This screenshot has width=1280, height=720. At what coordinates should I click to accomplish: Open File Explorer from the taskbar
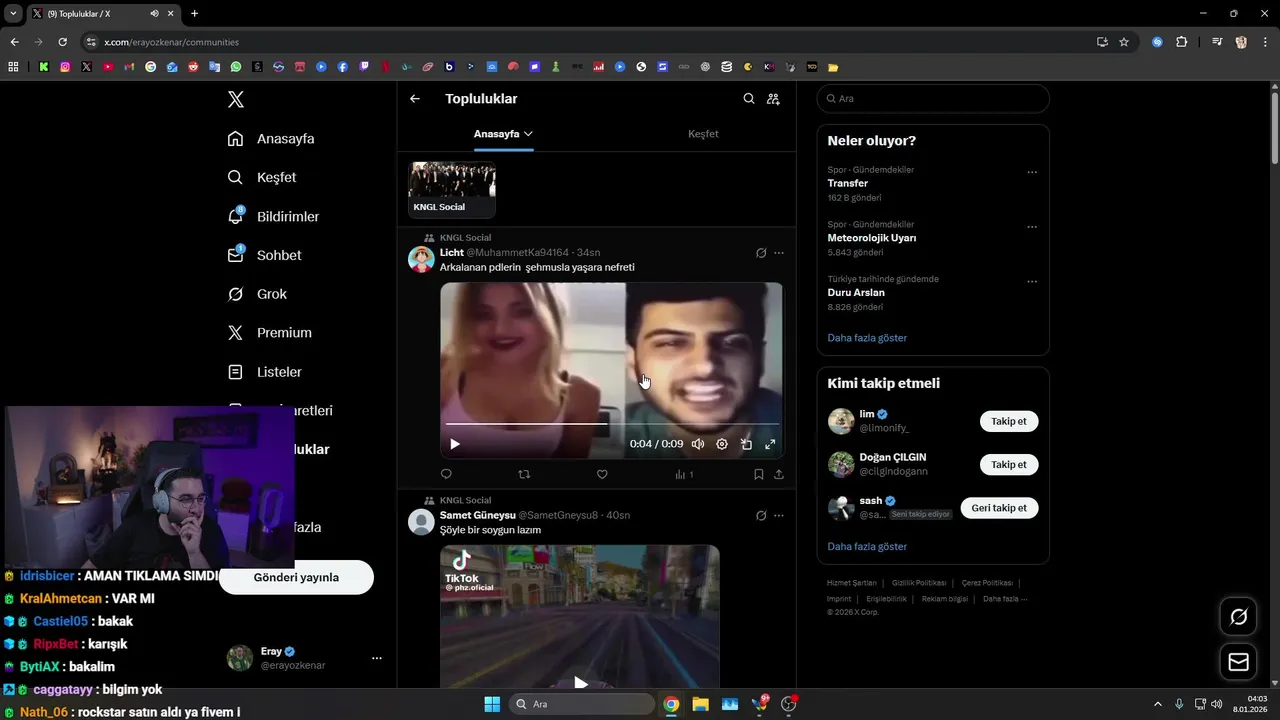[x=700, y=704]
